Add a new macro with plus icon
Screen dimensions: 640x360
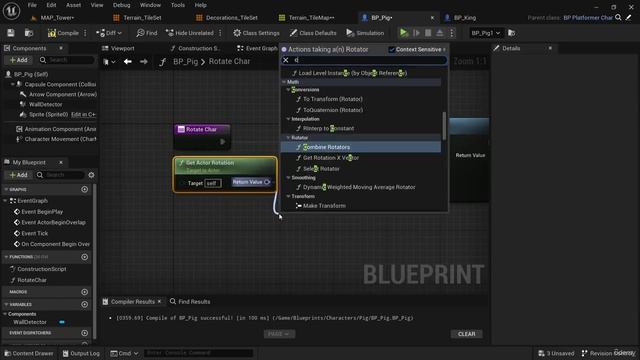pyautogui.click(x=84, y=292)
